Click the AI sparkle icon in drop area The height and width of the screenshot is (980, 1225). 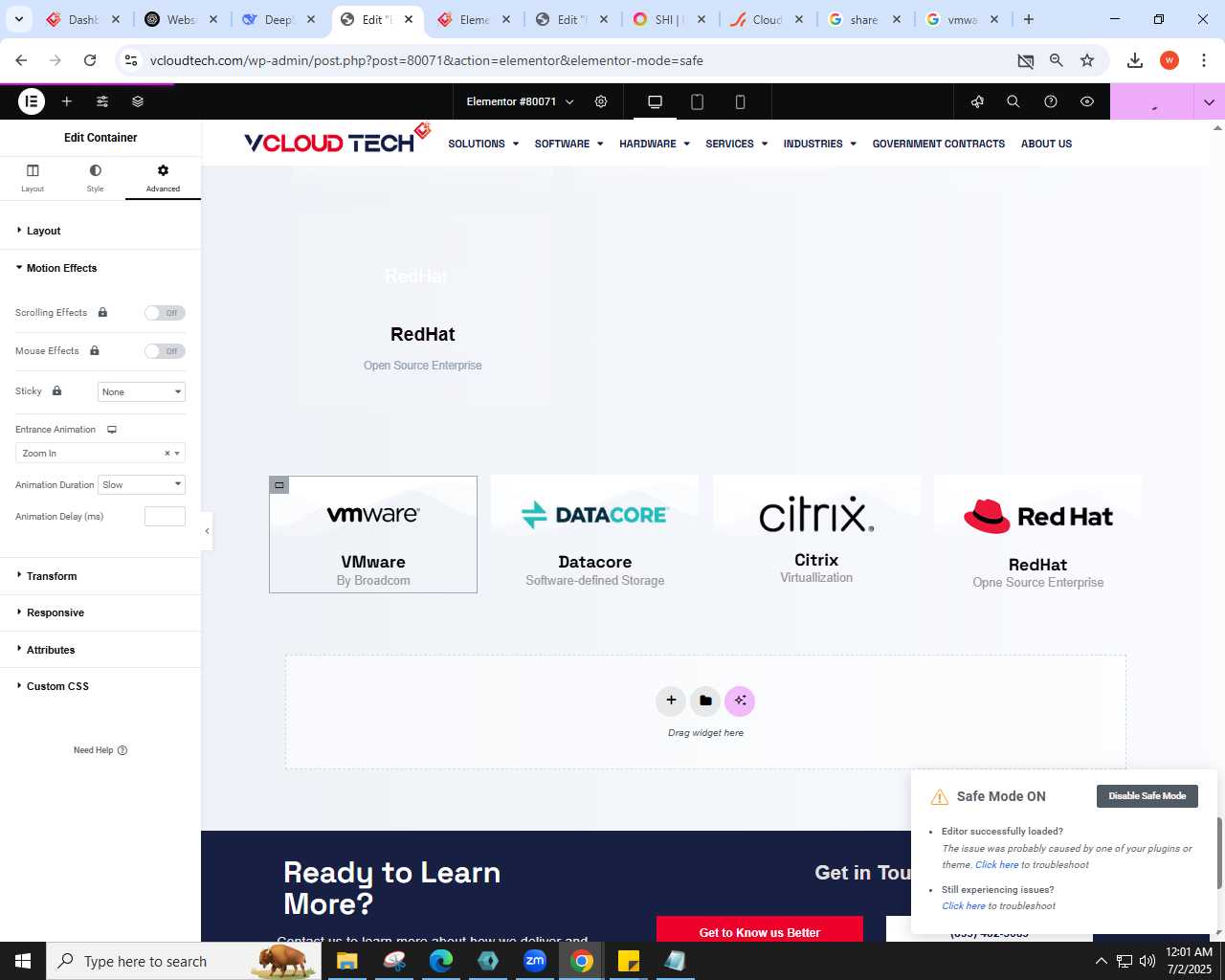click(x=740, y=701)
